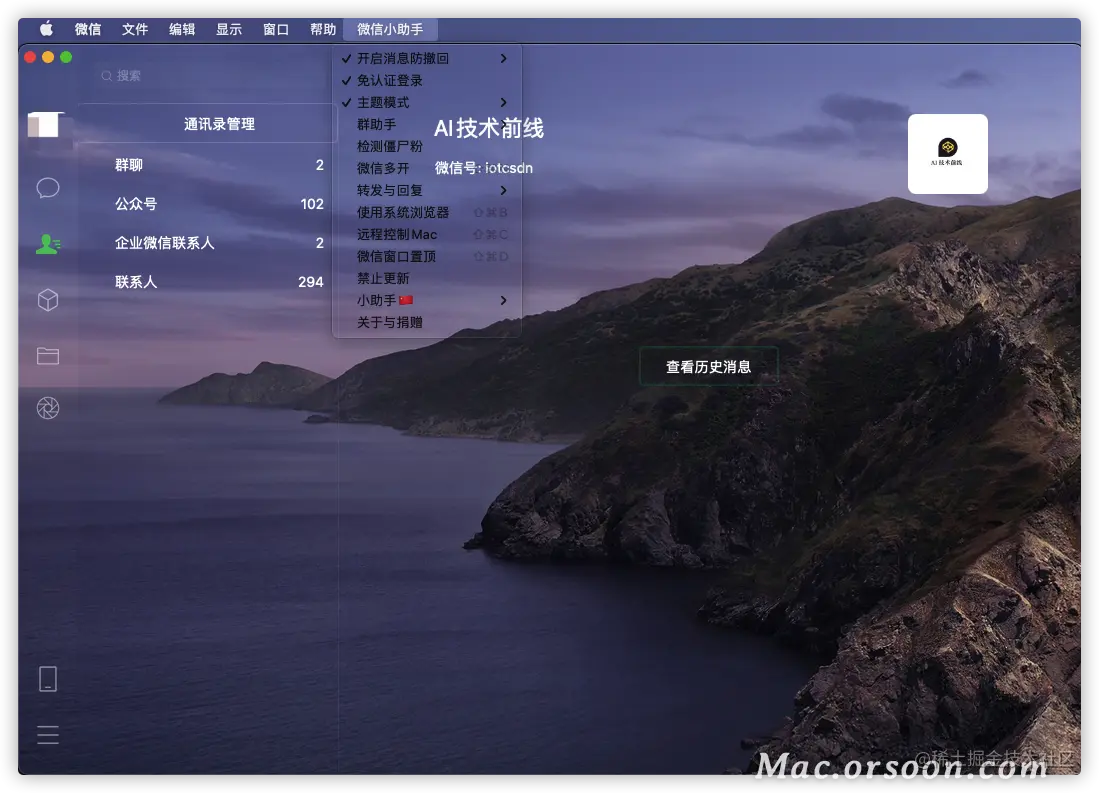1099x793 pixels.
Task: Choose 检测僵尸粉 menu item
Action: (x=426, y=146)
